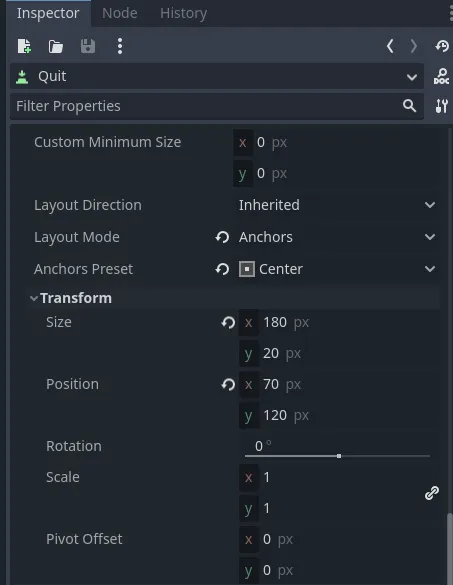Open the Layout Direction dropdown
The width and height of the screenshot is (453, 585).
coord(337,205)
